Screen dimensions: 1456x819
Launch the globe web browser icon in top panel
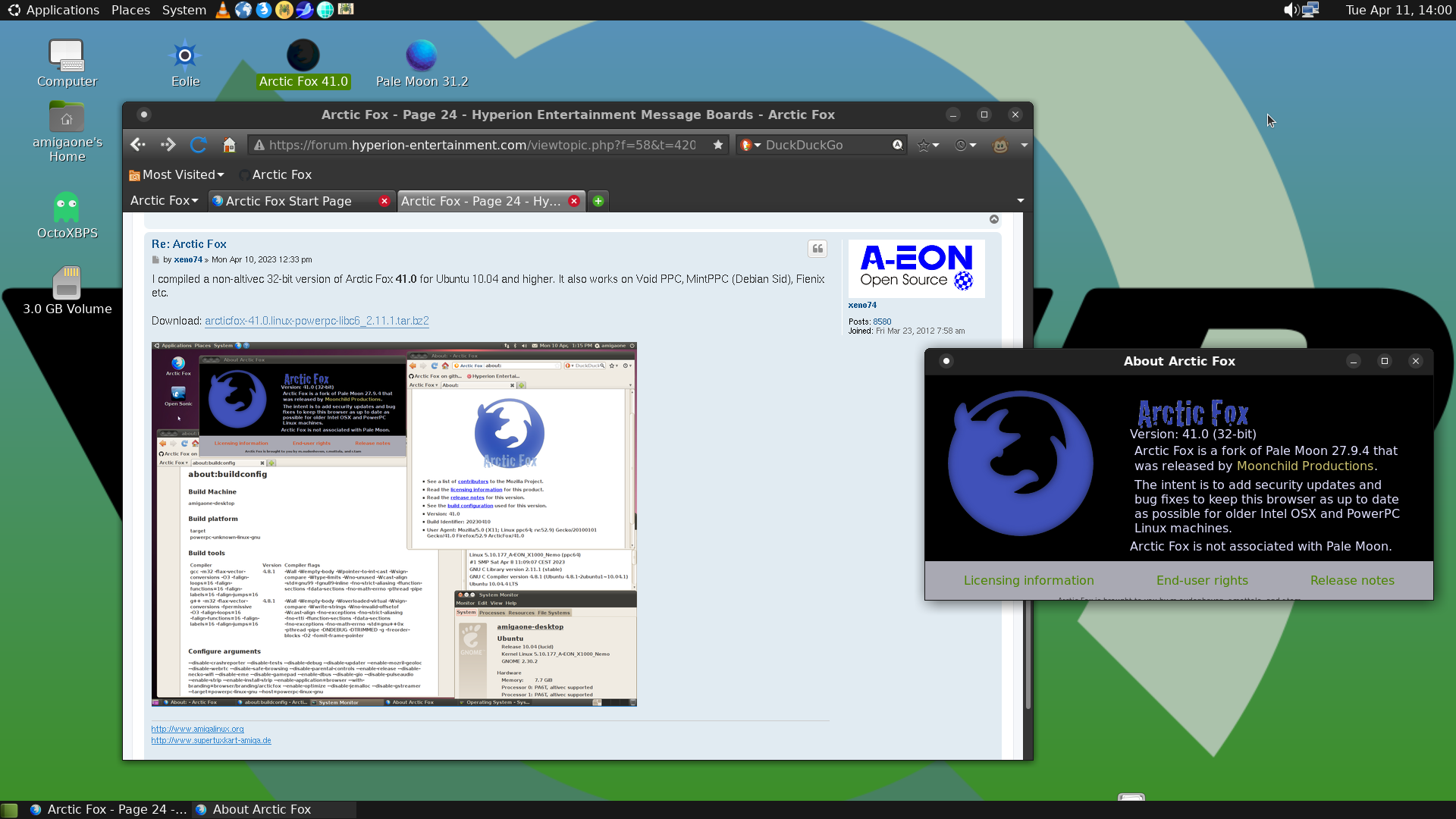243,10
